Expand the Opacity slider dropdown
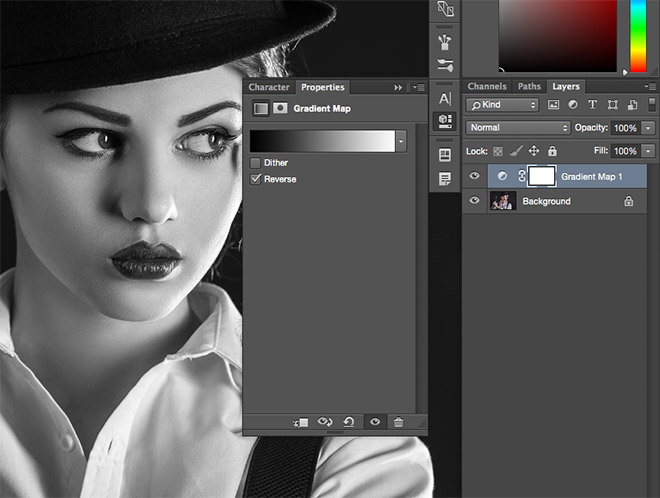This screenshot has height=498, width=660. coord(648,128)
